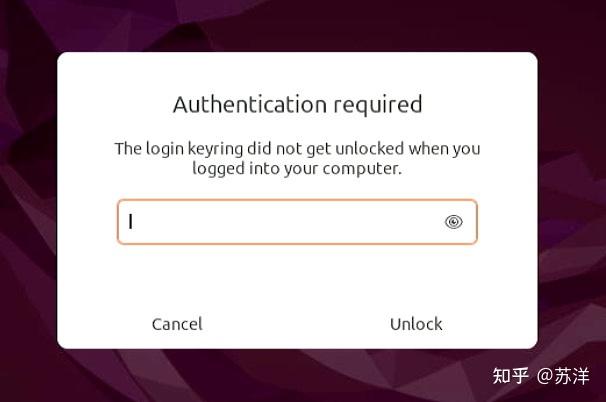Click the "logged into your computer." text line
The image size is (606, 402).
click(x=297, y=169)
